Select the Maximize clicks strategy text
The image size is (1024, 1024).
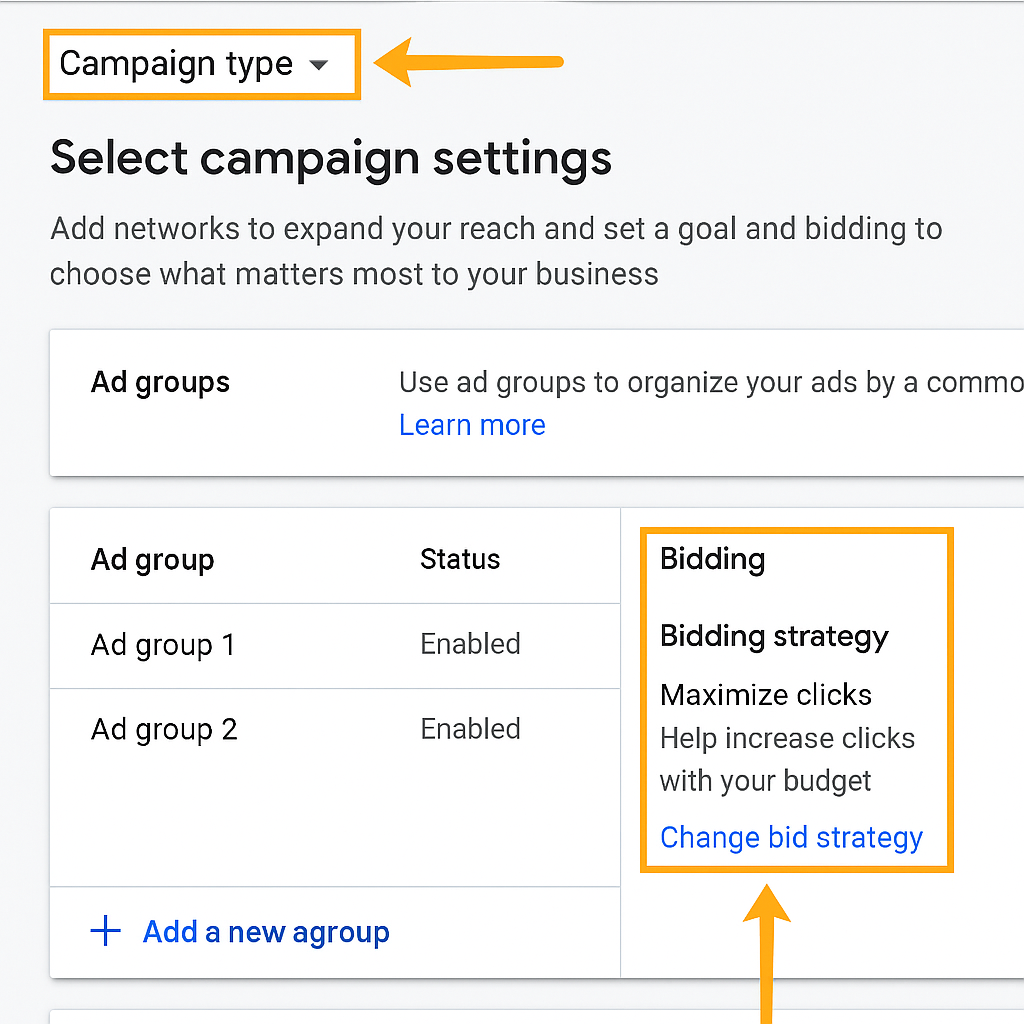[x=766, y=695]
